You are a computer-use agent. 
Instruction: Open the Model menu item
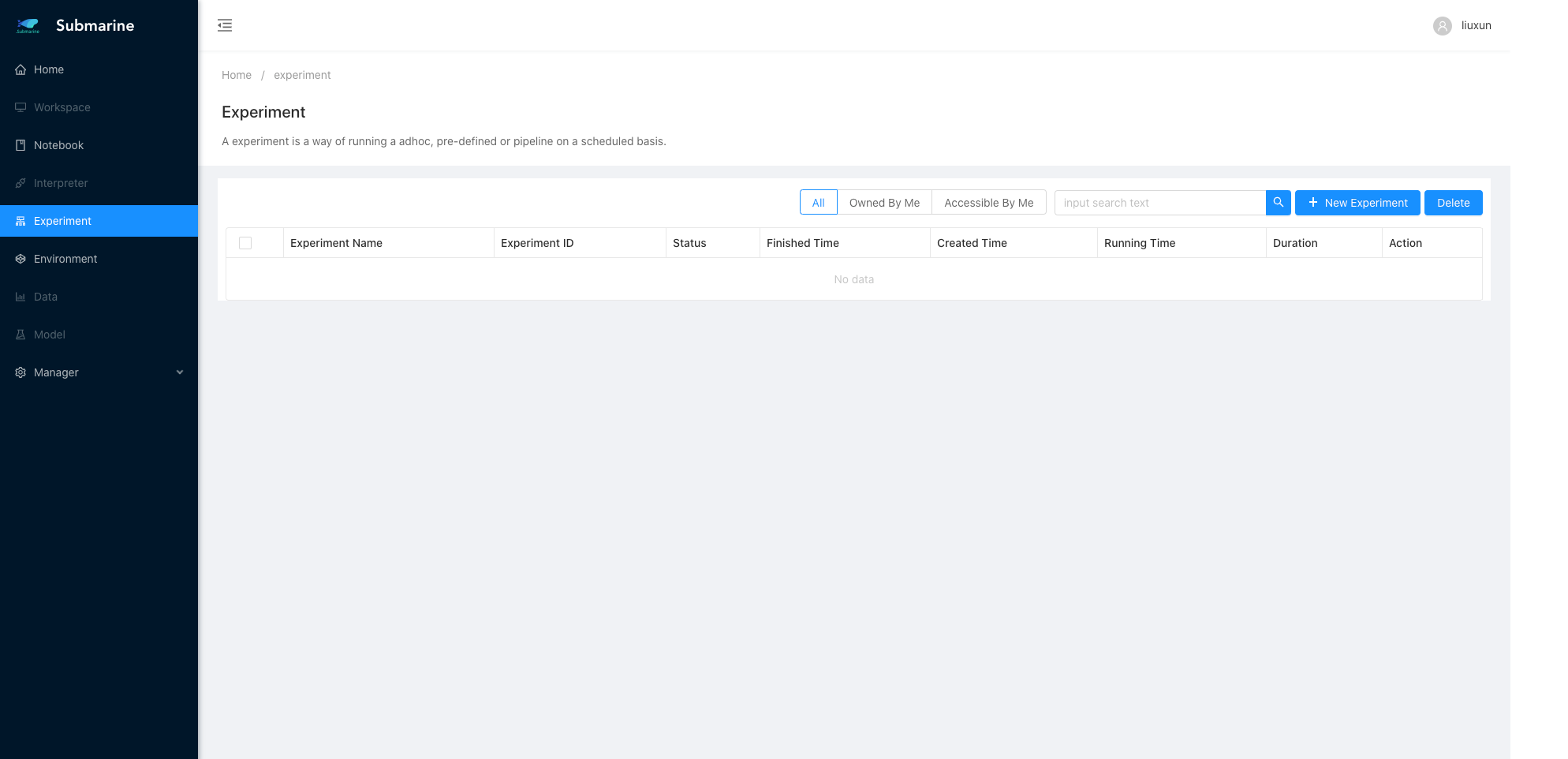(x=99, y=335)
